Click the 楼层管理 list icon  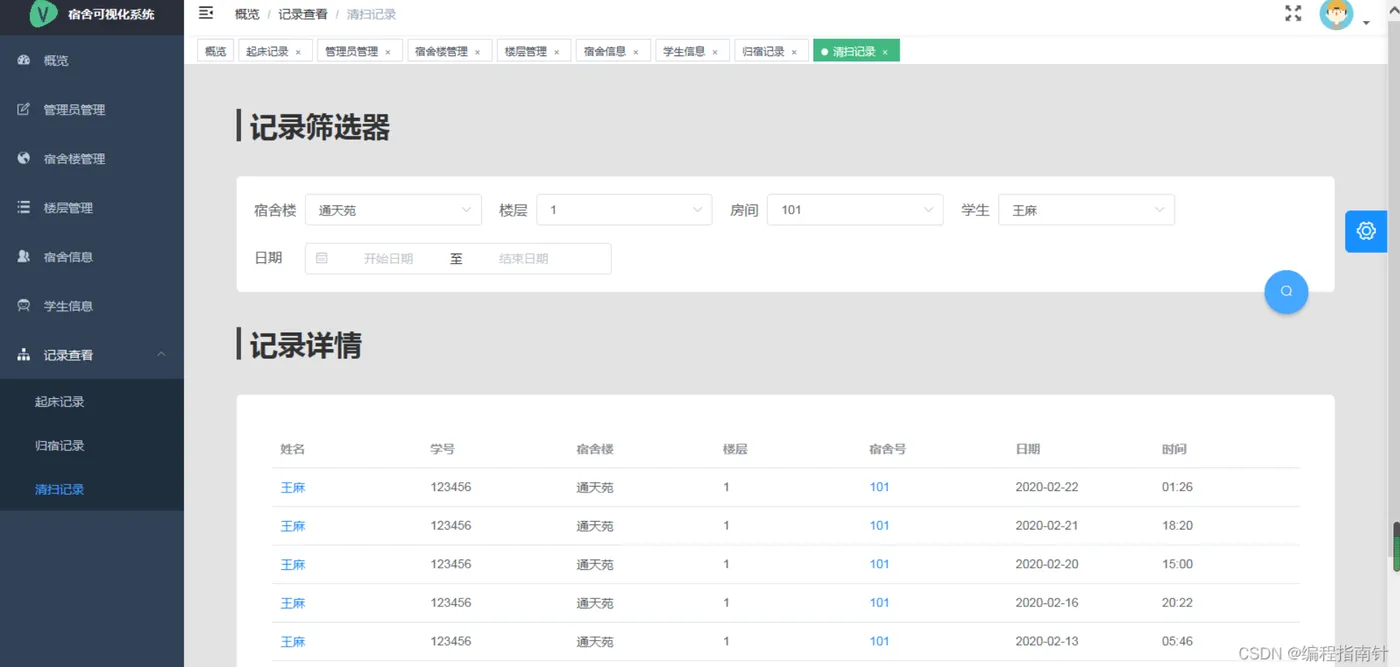[24, 208]
